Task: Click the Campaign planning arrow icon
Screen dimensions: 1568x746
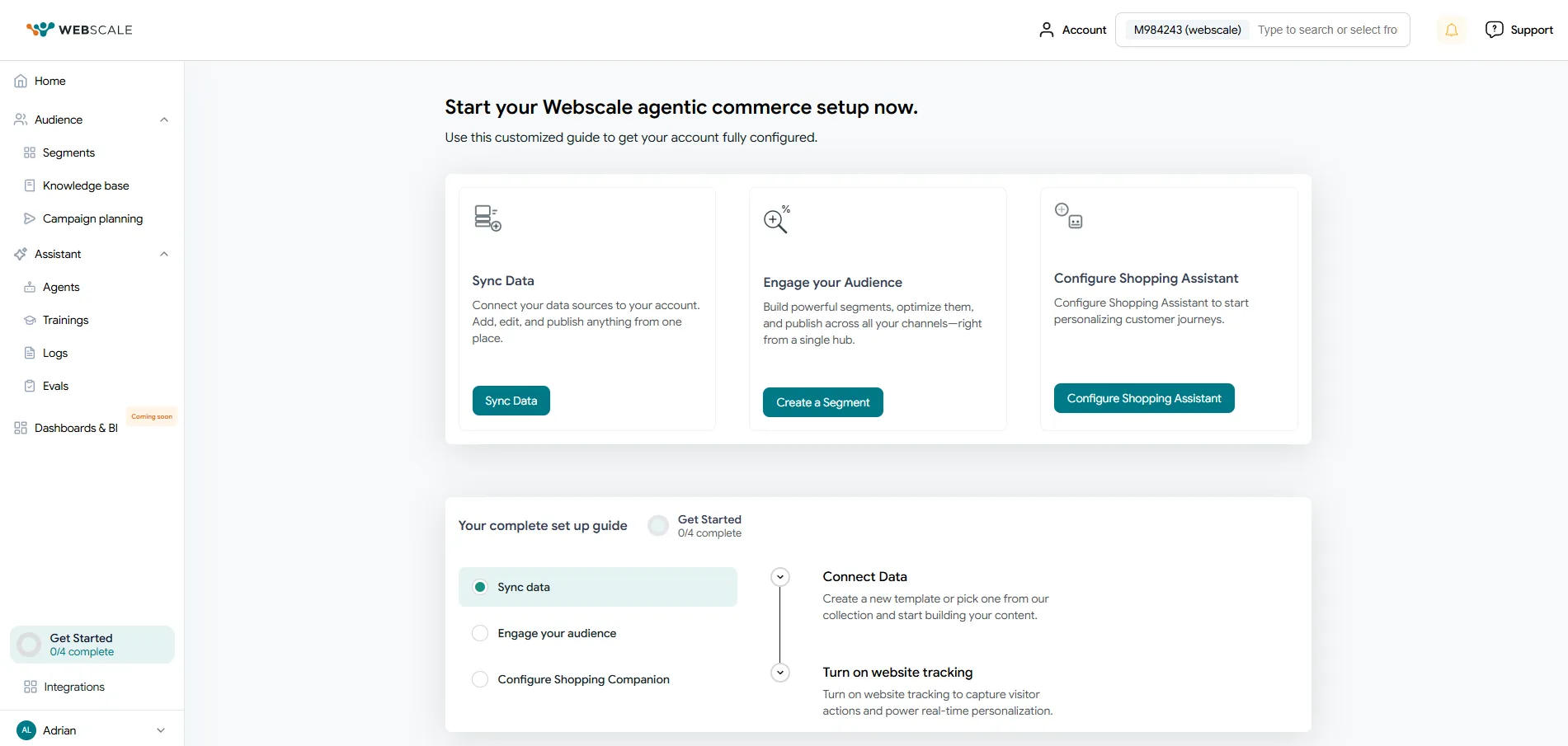Action: [x=30, y=218]
